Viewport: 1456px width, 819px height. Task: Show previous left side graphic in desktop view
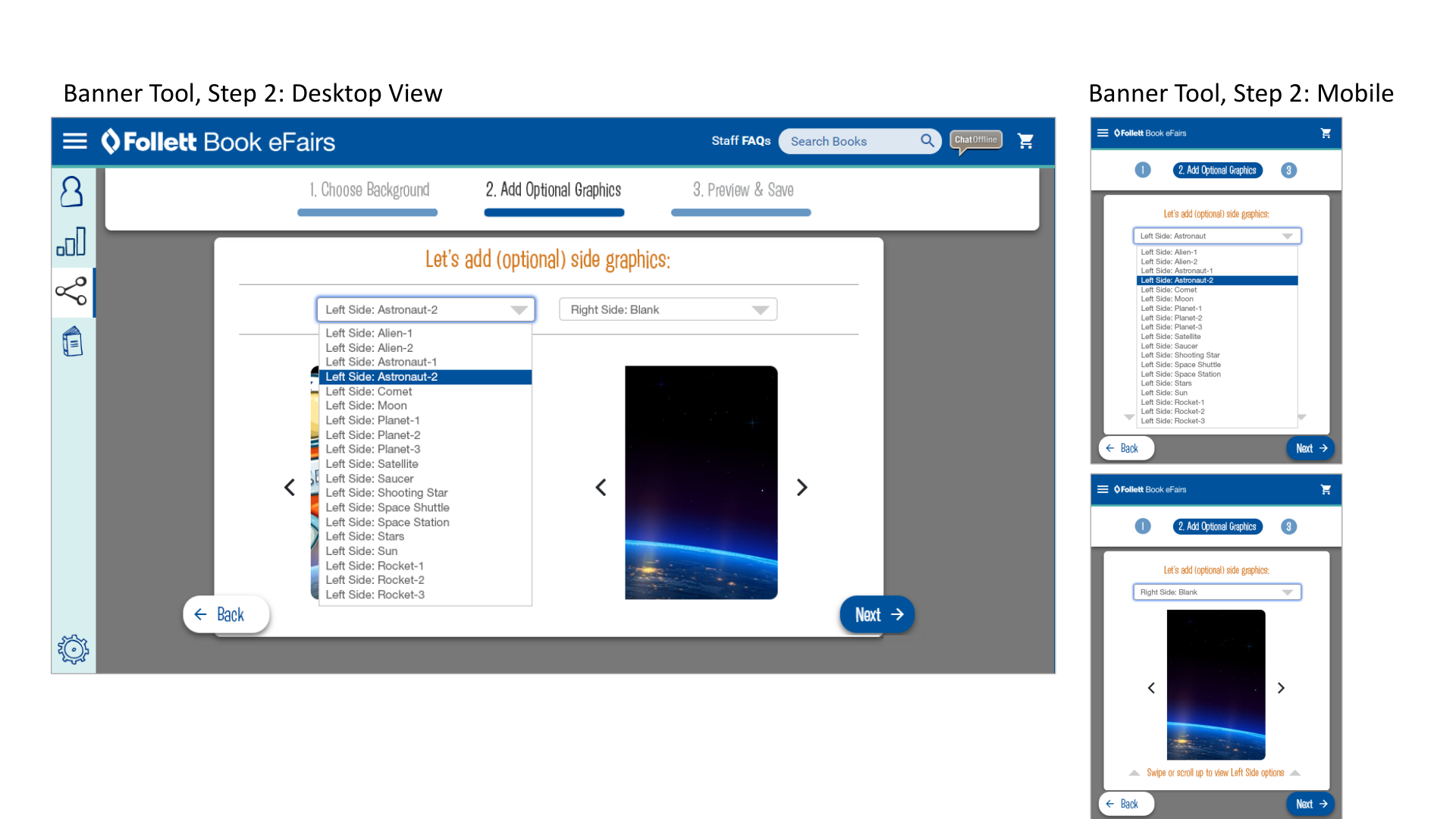click(x=289, y=488)
